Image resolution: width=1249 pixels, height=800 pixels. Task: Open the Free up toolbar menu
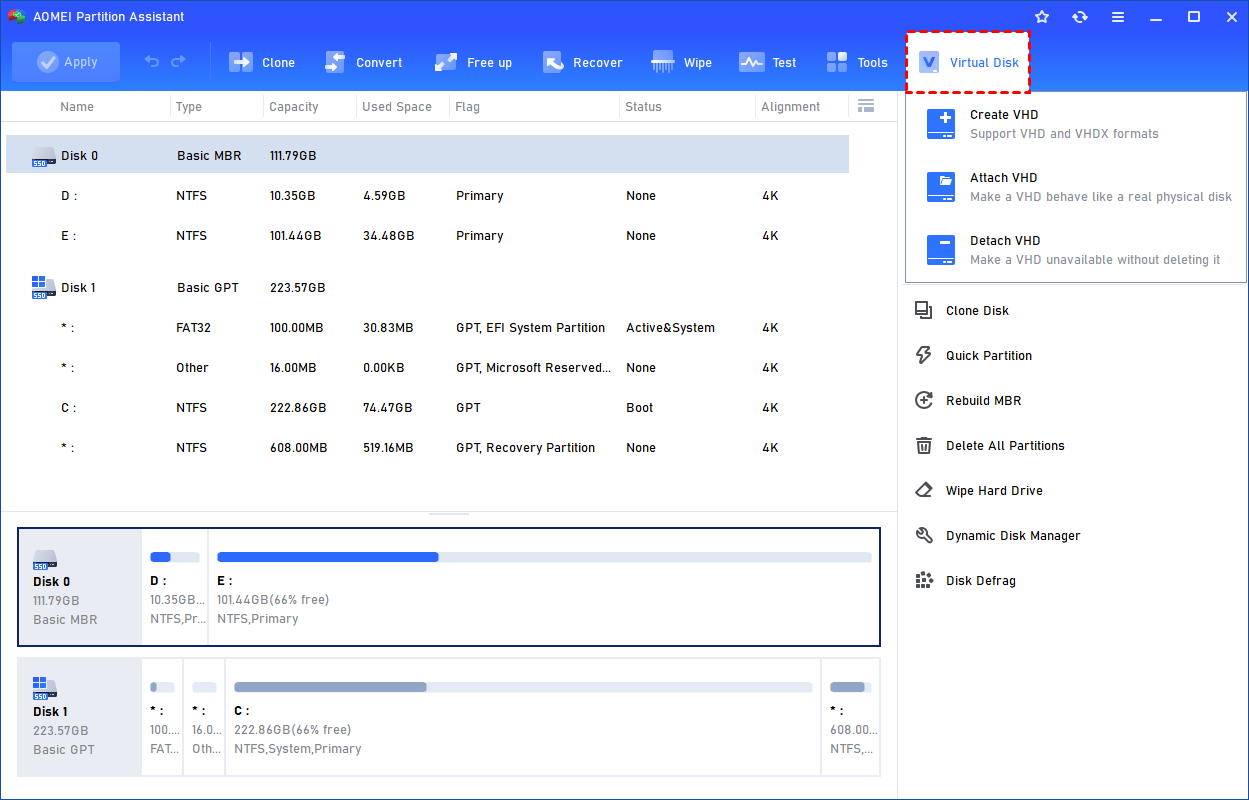tap(473, 62)
